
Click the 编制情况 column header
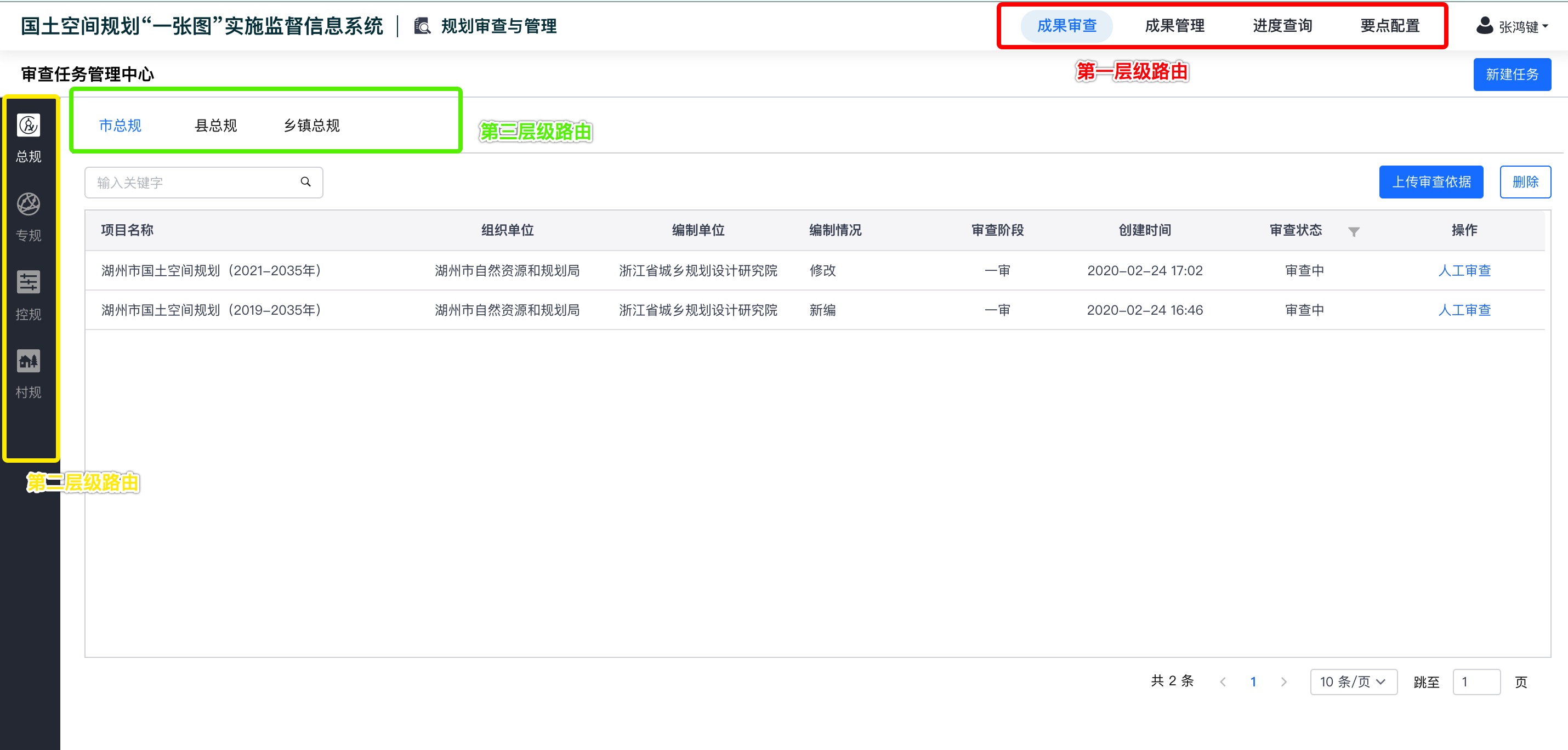click(835, 230)
